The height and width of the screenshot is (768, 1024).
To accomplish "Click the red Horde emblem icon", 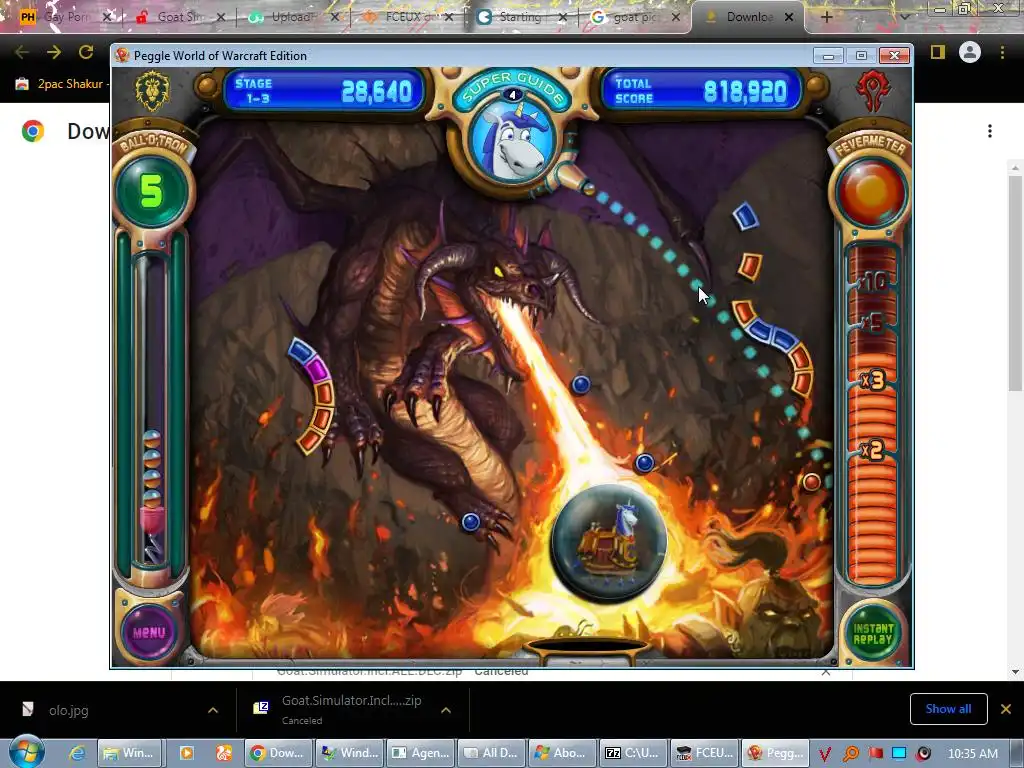I will coord(874,89).
